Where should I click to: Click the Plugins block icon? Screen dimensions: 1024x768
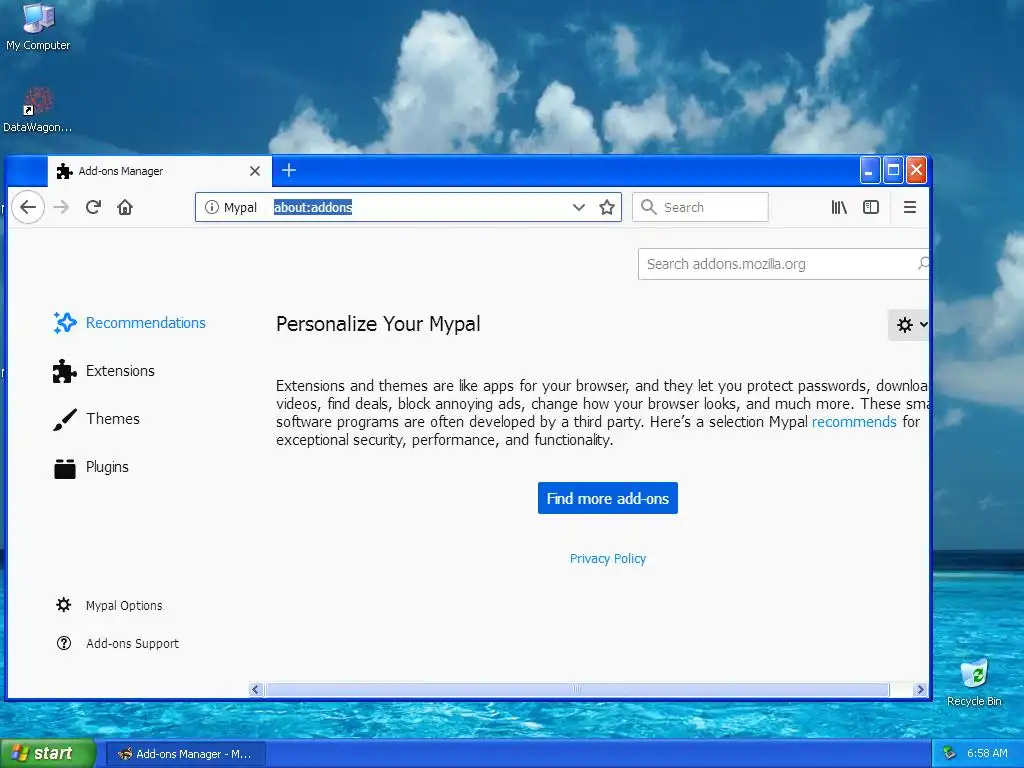tap(64, 468)
